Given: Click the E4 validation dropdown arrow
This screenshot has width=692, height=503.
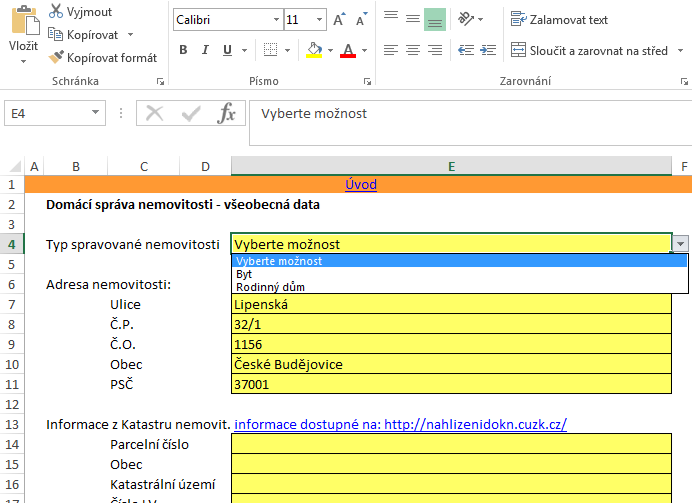Looking at the screenshot, I should pyautogui.click(x=681, y=244).
